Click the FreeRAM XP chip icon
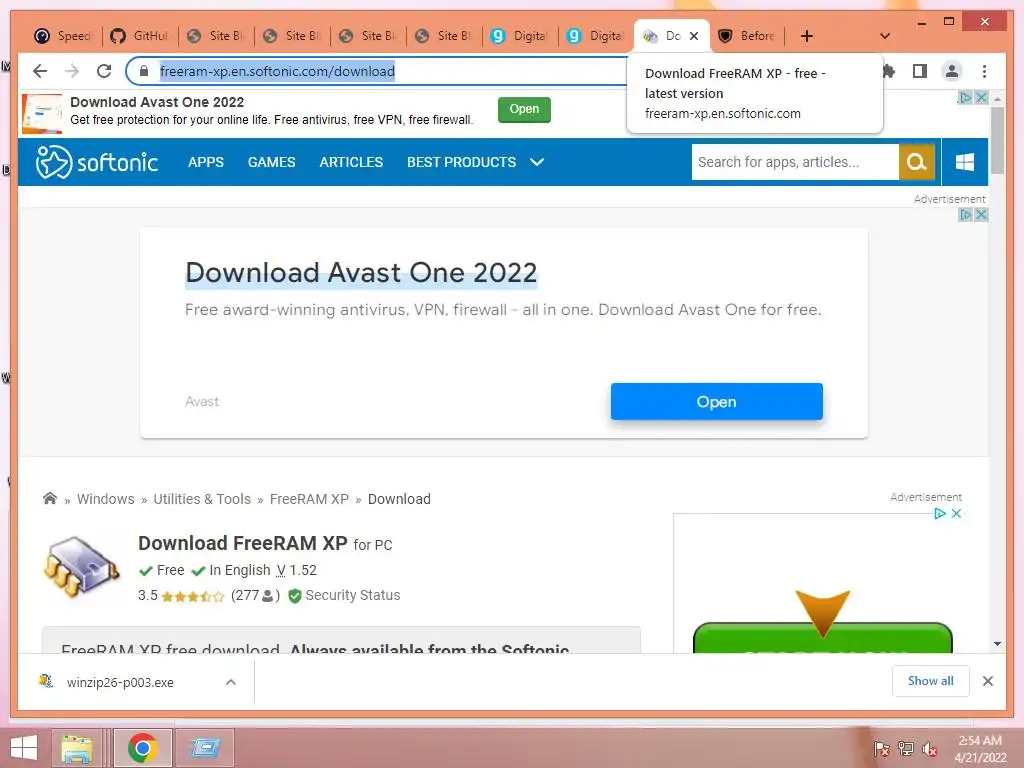This screenshot has height=768, width=1024. point(82,568)
